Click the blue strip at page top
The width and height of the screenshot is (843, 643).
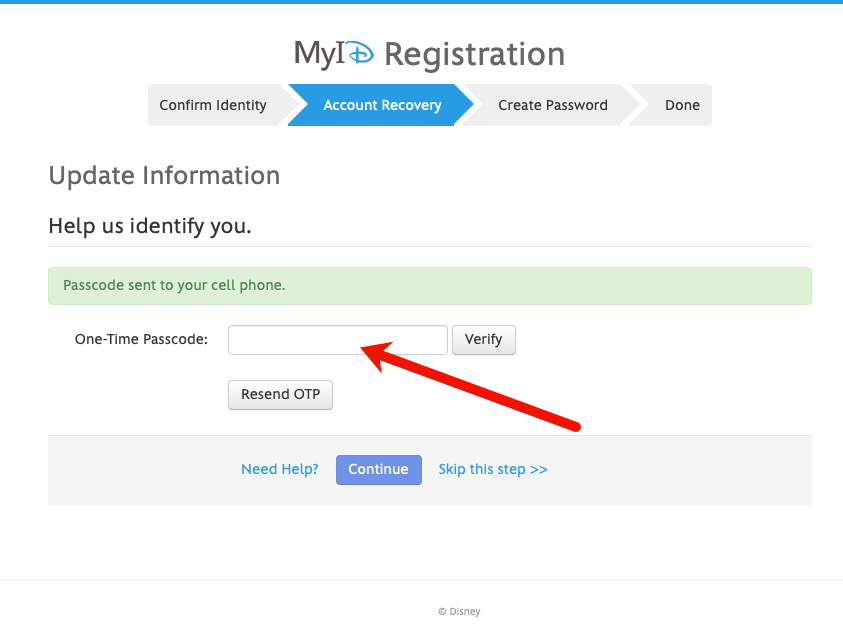(421, 2)
